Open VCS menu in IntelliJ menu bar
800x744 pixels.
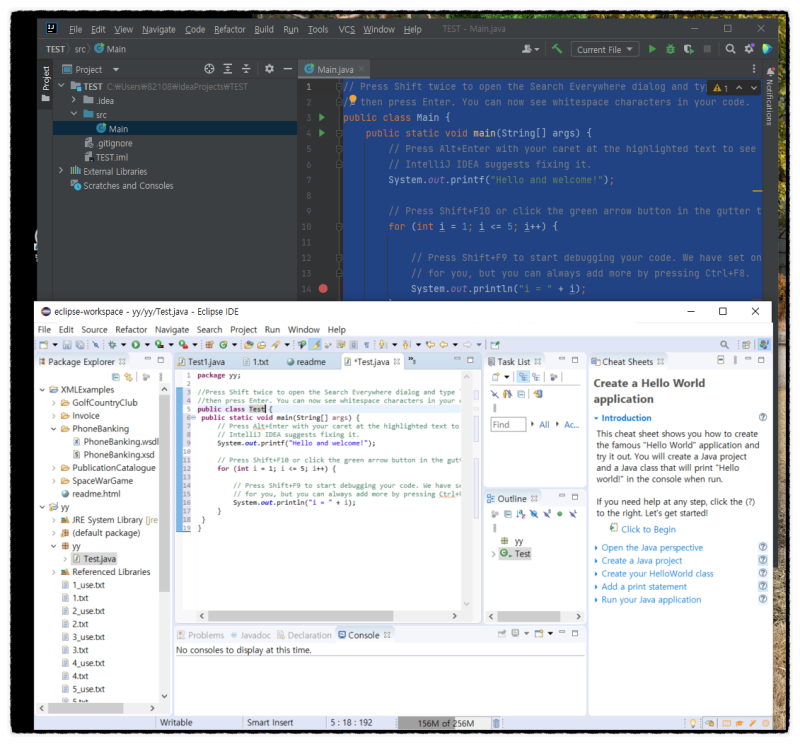[x=346, y=29]
